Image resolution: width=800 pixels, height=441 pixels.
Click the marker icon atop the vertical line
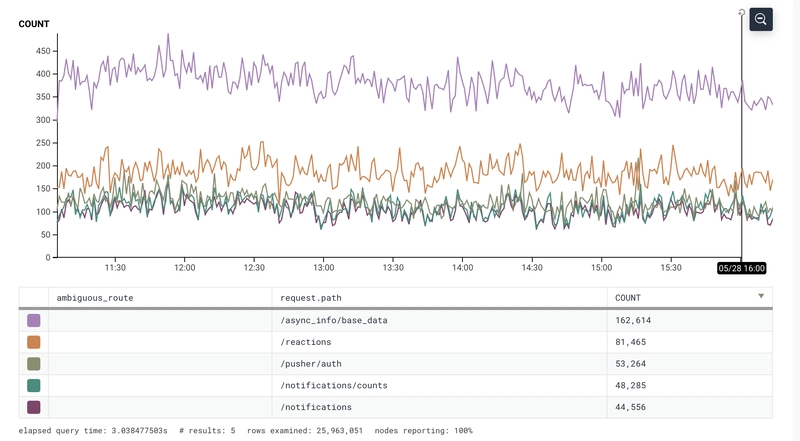click(741, 13)
